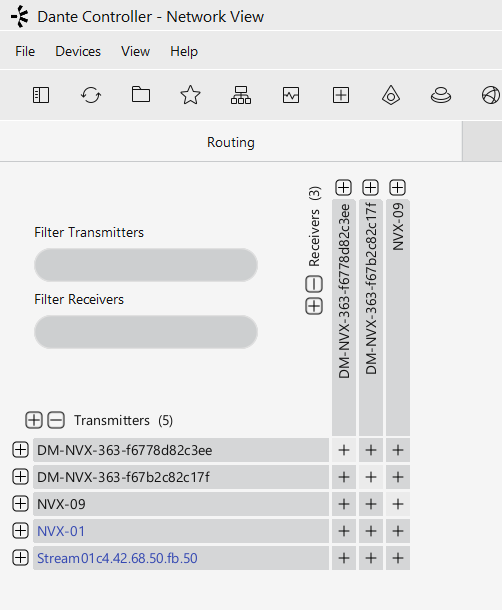Image resolution: width=502 pixels, height=610 pixels.
Task: Toggle crosspoint of Stream01c4.42.68.50.fb.50 and DM-NVX-363-f6778d82c3ee
Action: pyautogui.click(x=344, y=558)
